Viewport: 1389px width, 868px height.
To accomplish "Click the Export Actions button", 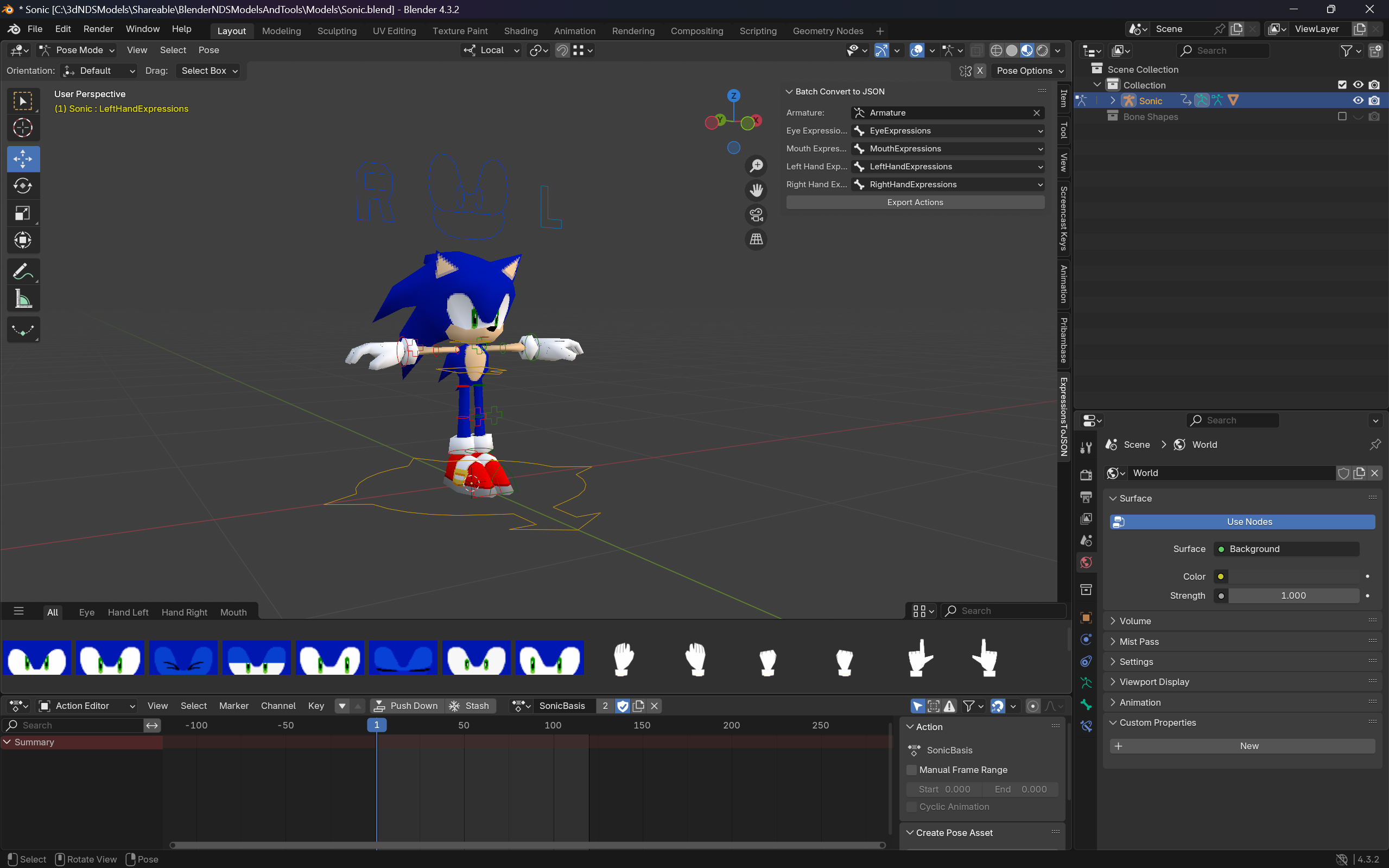I will pyautogui.click(x=915, y=202).
